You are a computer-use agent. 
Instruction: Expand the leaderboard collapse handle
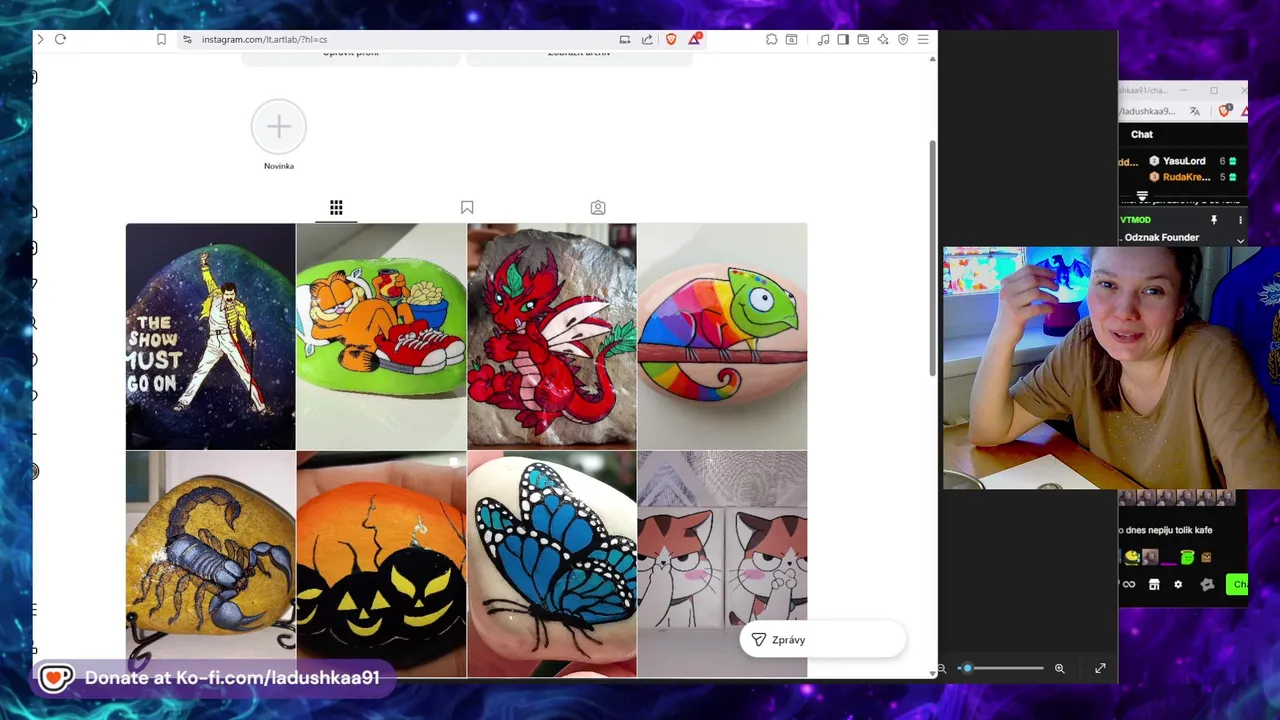(1142, 196)
